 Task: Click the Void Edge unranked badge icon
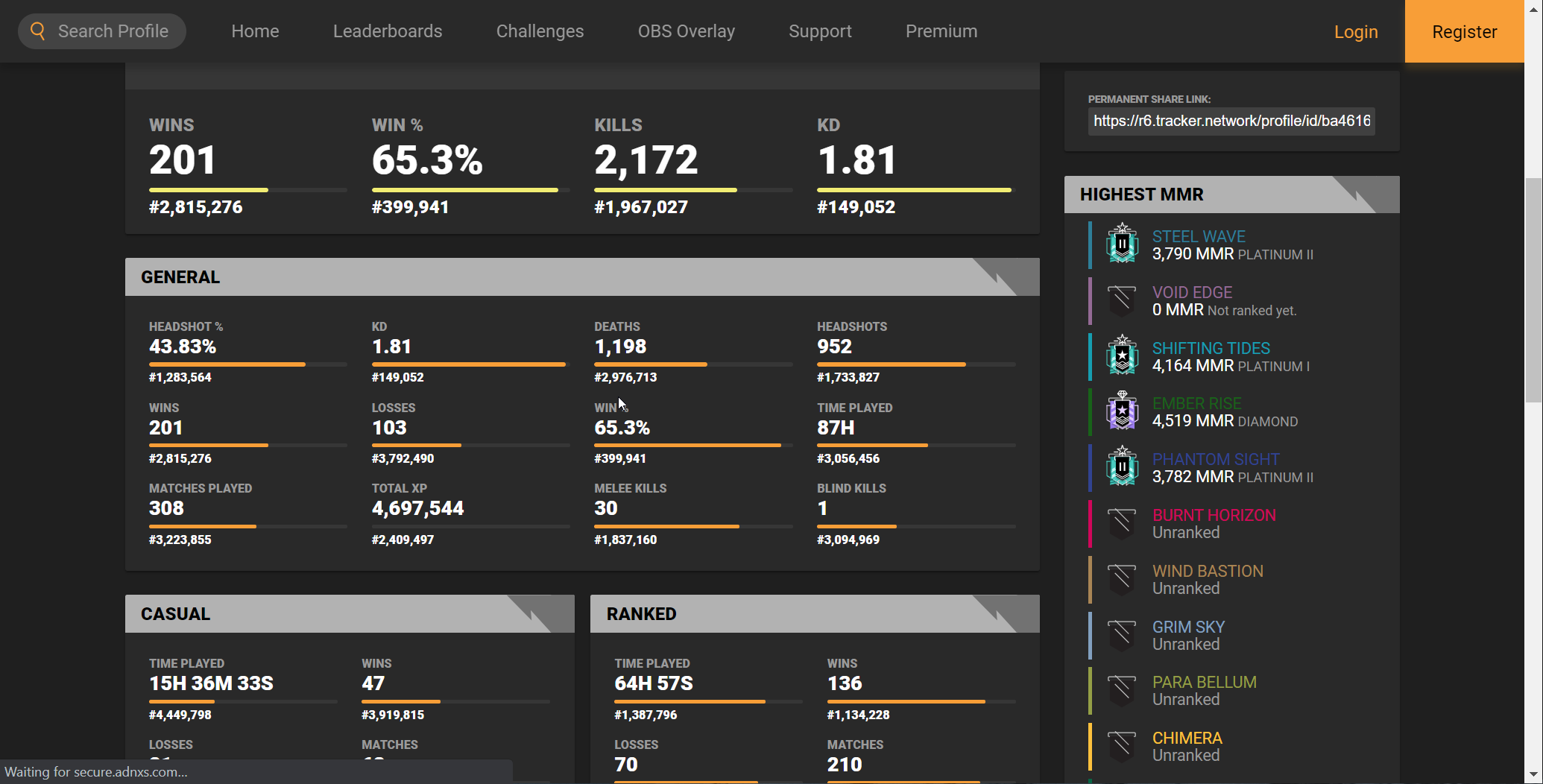(1122, 300)
